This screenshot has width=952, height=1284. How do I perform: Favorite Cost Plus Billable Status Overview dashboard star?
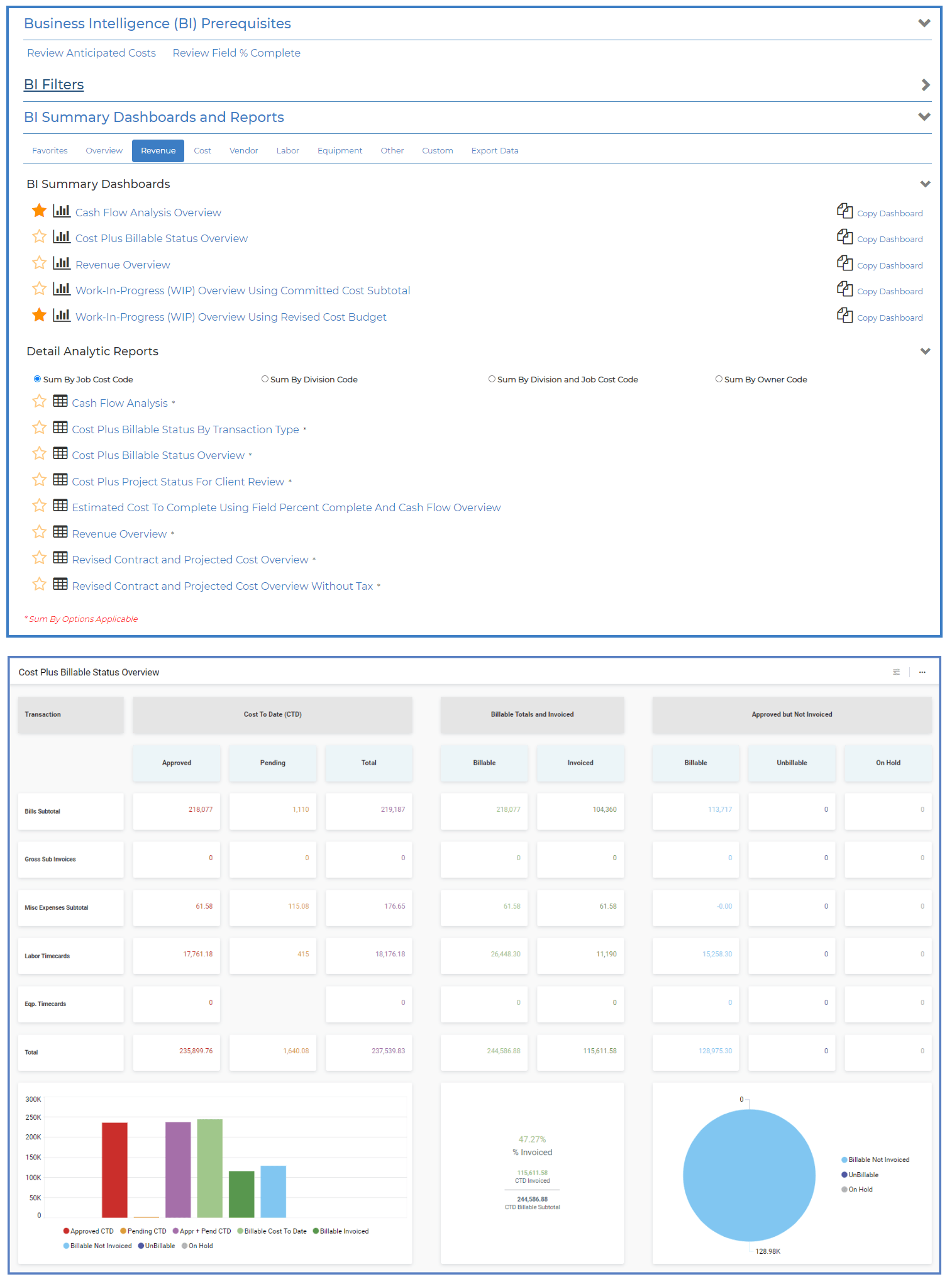point(39,236)
